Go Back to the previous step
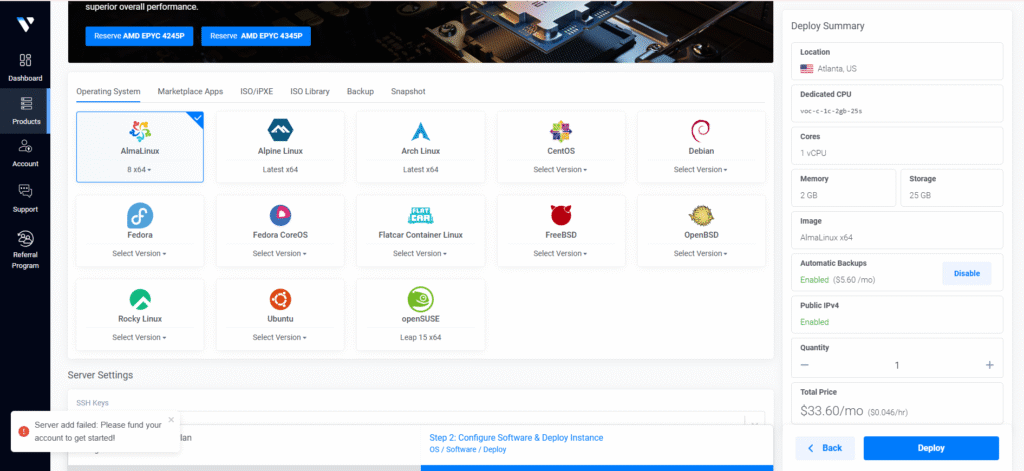This screenshot has width=1024, height=471. (825, 448)
